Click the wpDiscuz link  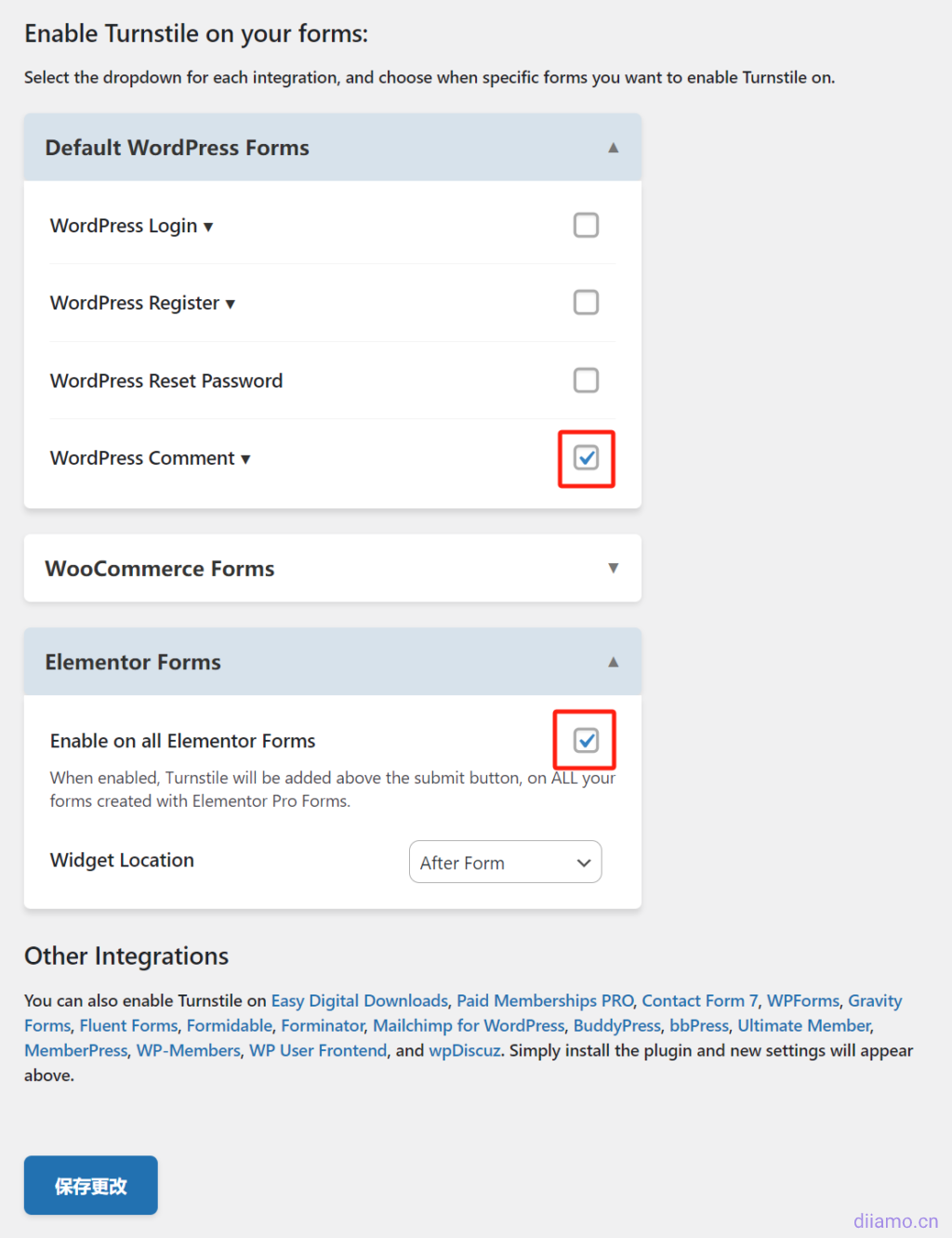[x=464, y=1051]
